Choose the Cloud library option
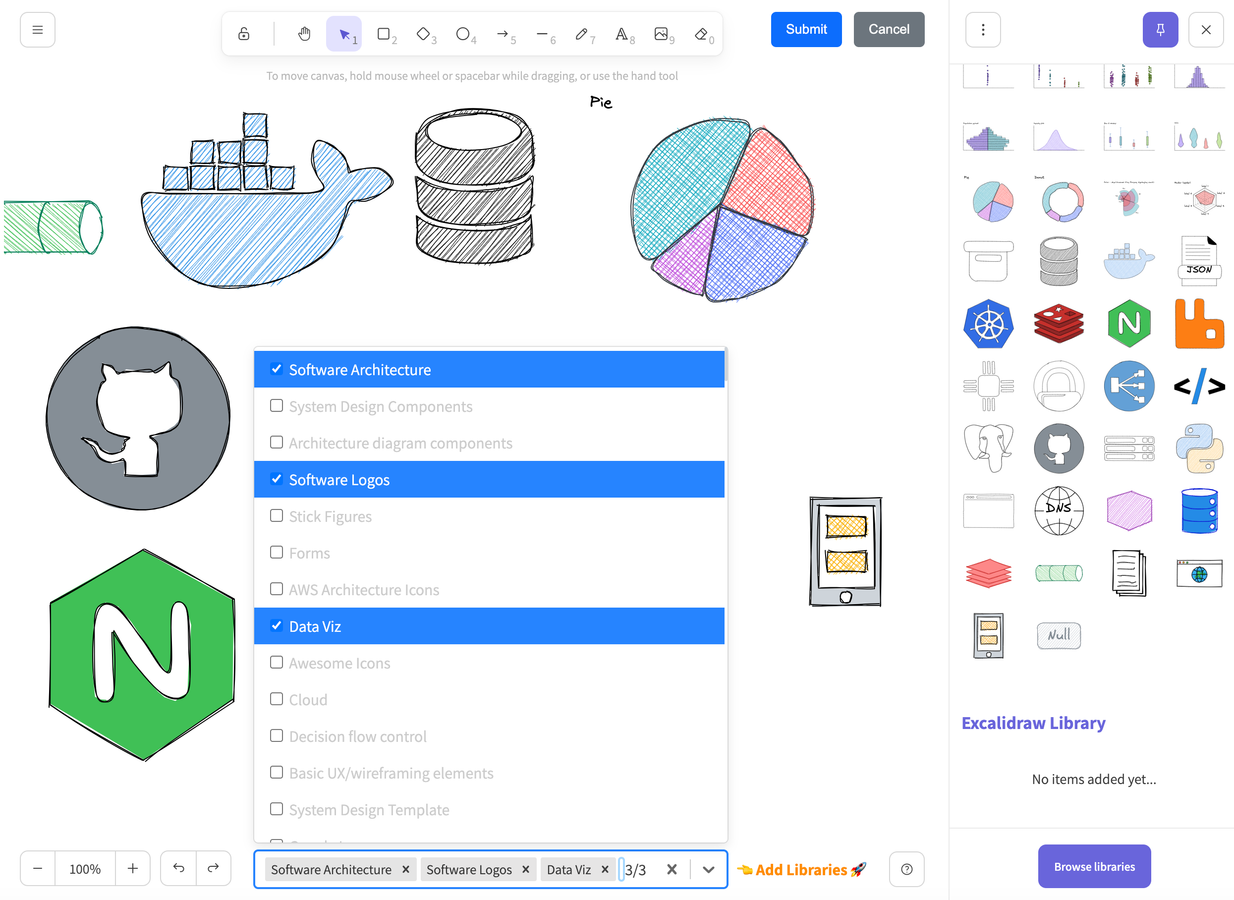This screenshot has width=1234, height=900. pos(489,700)
